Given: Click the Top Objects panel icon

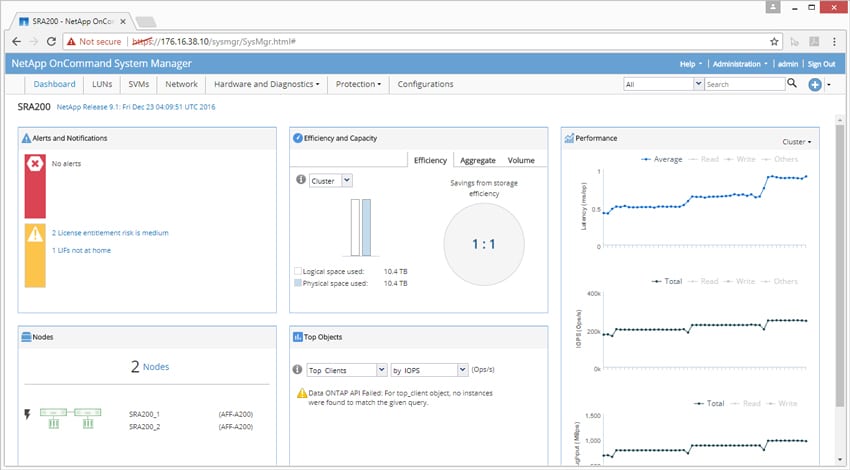Looking at the screenshot, I should tap(298, 337).
